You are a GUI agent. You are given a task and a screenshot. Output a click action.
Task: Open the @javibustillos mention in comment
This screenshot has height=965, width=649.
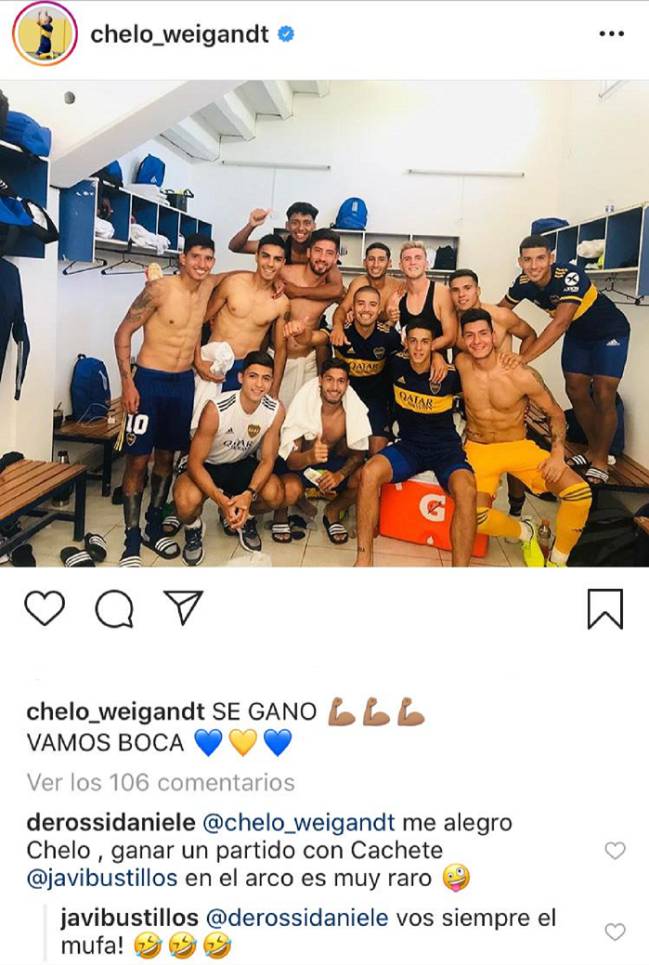(102, 878)
